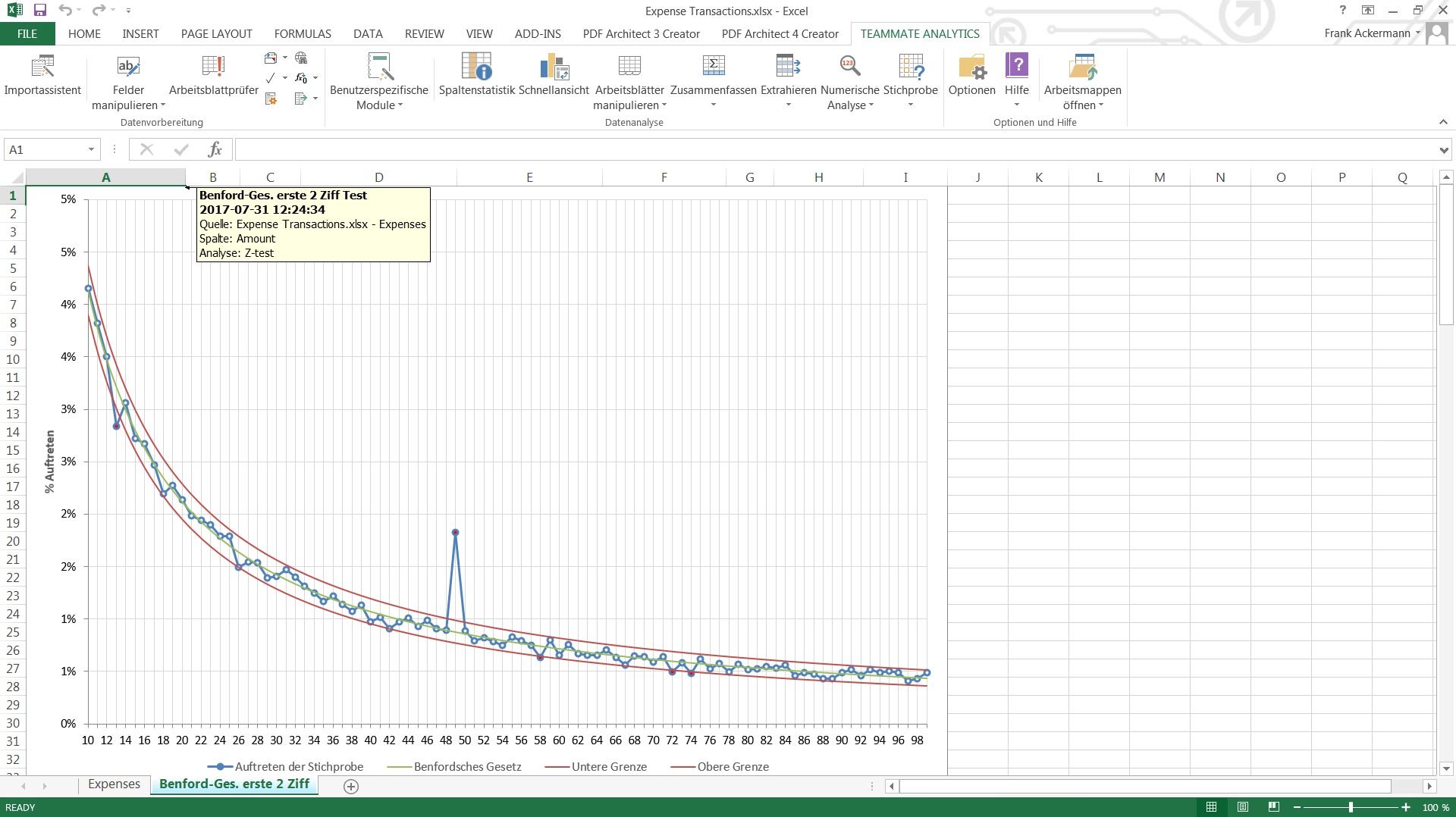
Task: Add a new sheet with plus button
Action: click(x=351, y=787)
